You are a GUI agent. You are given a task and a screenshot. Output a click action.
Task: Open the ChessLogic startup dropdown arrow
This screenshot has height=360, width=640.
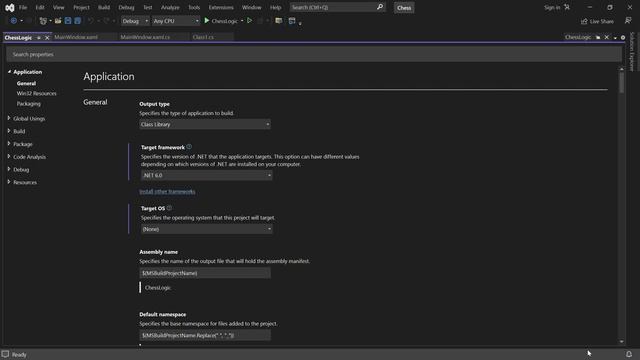242,21
